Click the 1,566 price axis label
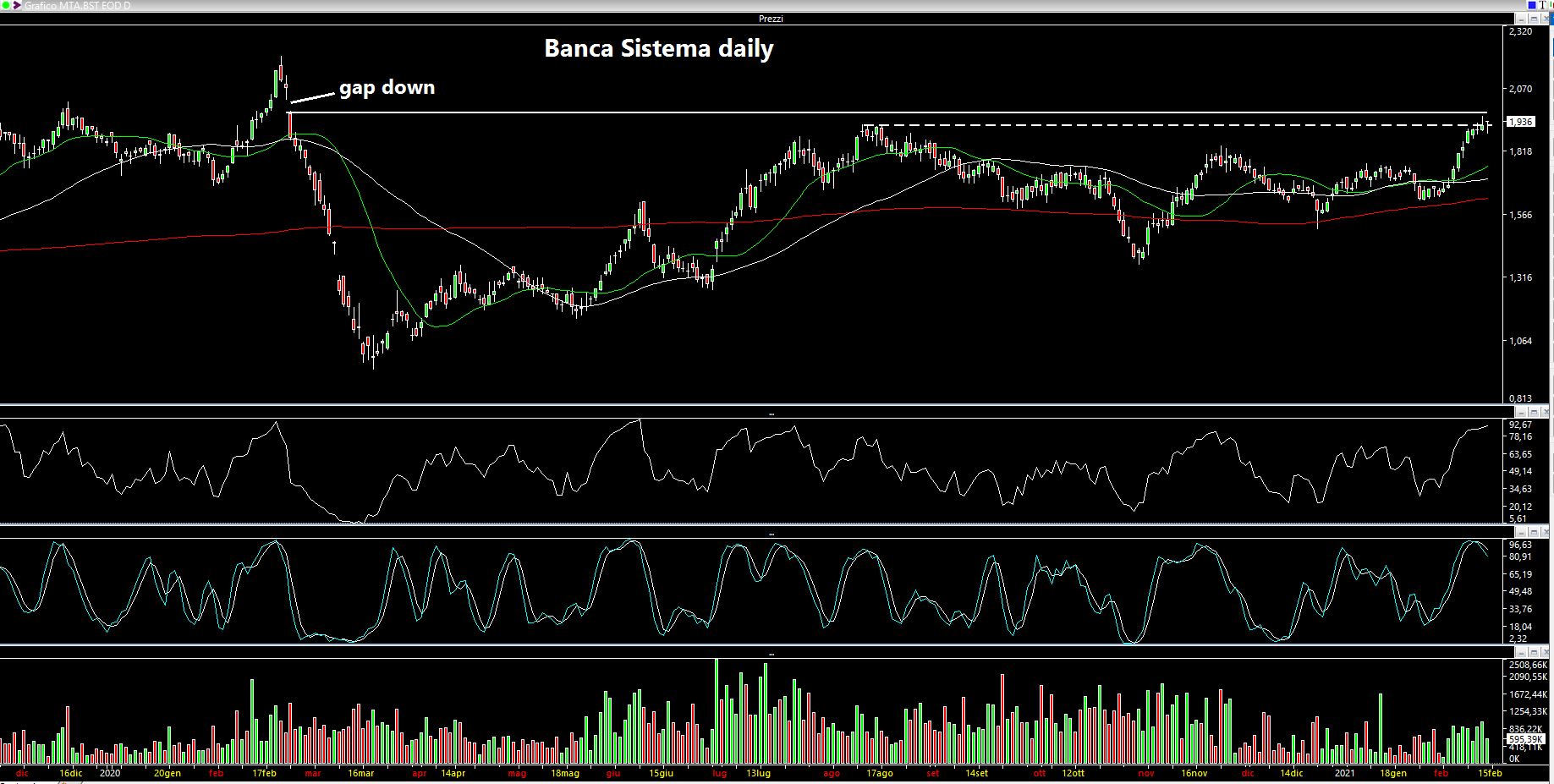 (x=1520, y=215)
